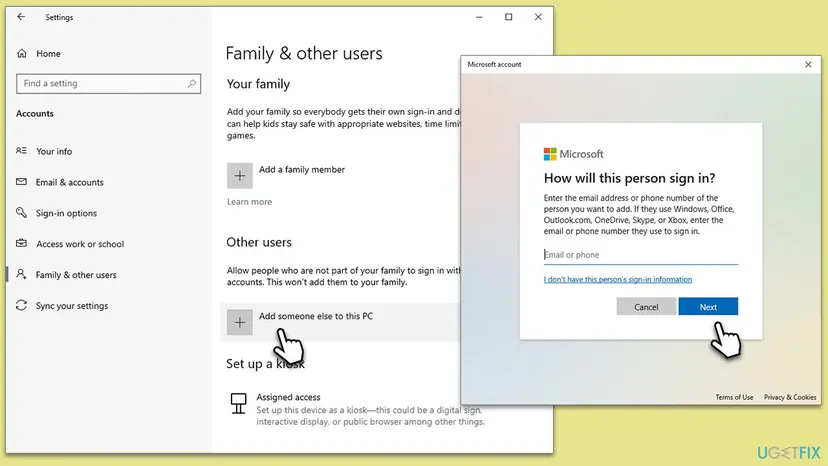
Task: Open Sign-in options page
Action: click(x=67, y=213)
